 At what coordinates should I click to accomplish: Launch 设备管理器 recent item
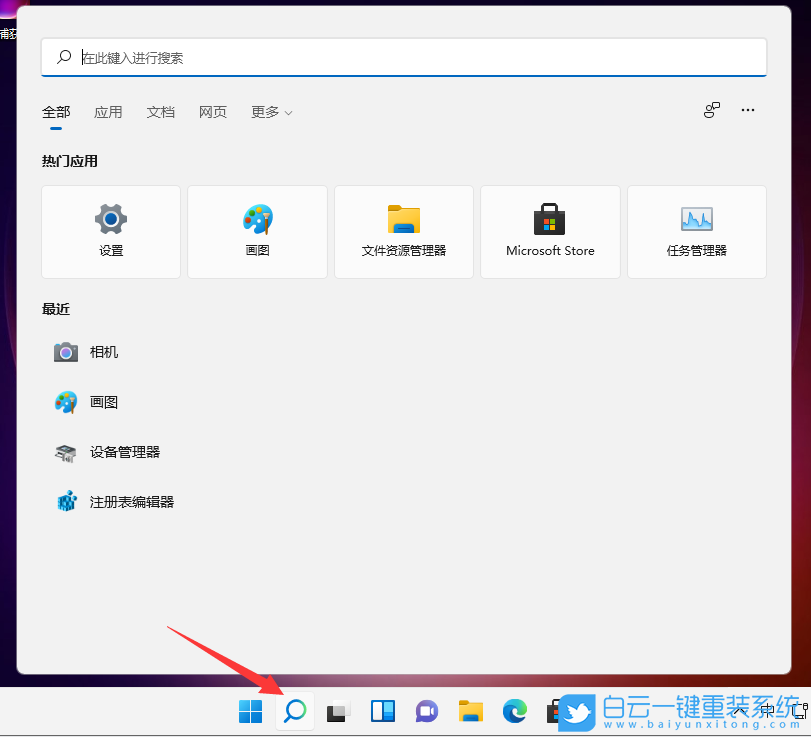[x=125, y=452]
